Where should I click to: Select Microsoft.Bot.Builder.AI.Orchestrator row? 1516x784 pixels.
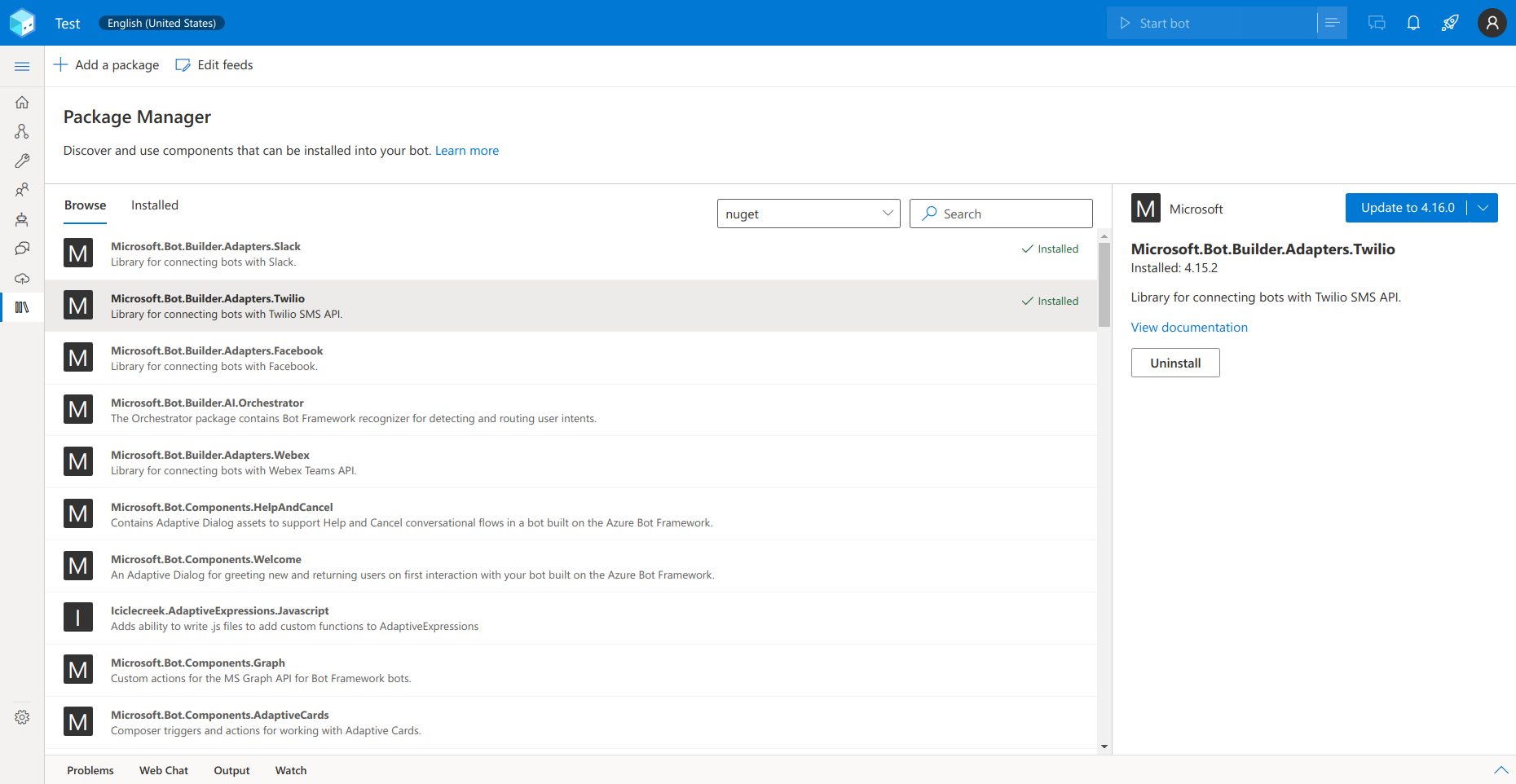point(571,411)
